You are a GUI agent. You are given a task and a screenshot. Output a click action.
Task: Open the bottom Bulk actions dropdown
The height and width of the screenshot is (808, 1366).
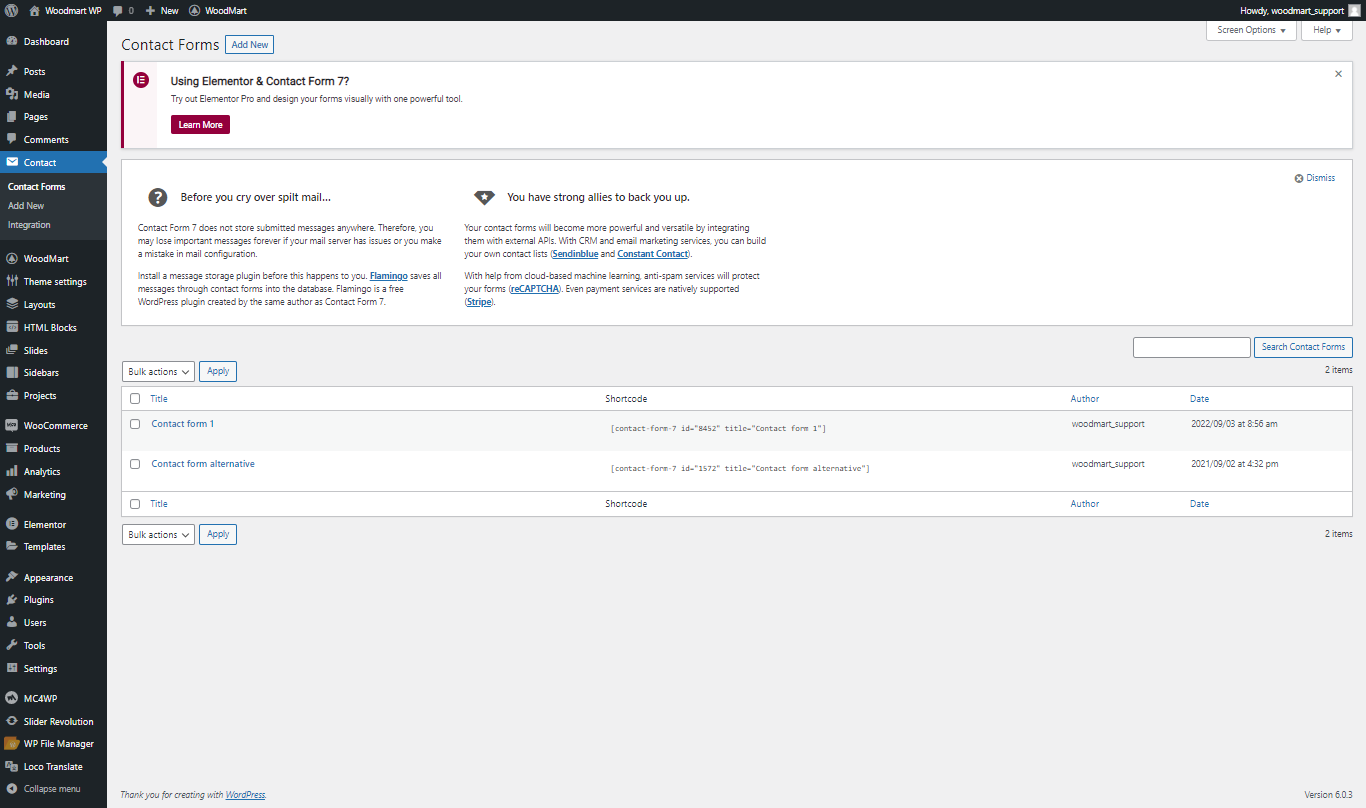pos(158,535)
